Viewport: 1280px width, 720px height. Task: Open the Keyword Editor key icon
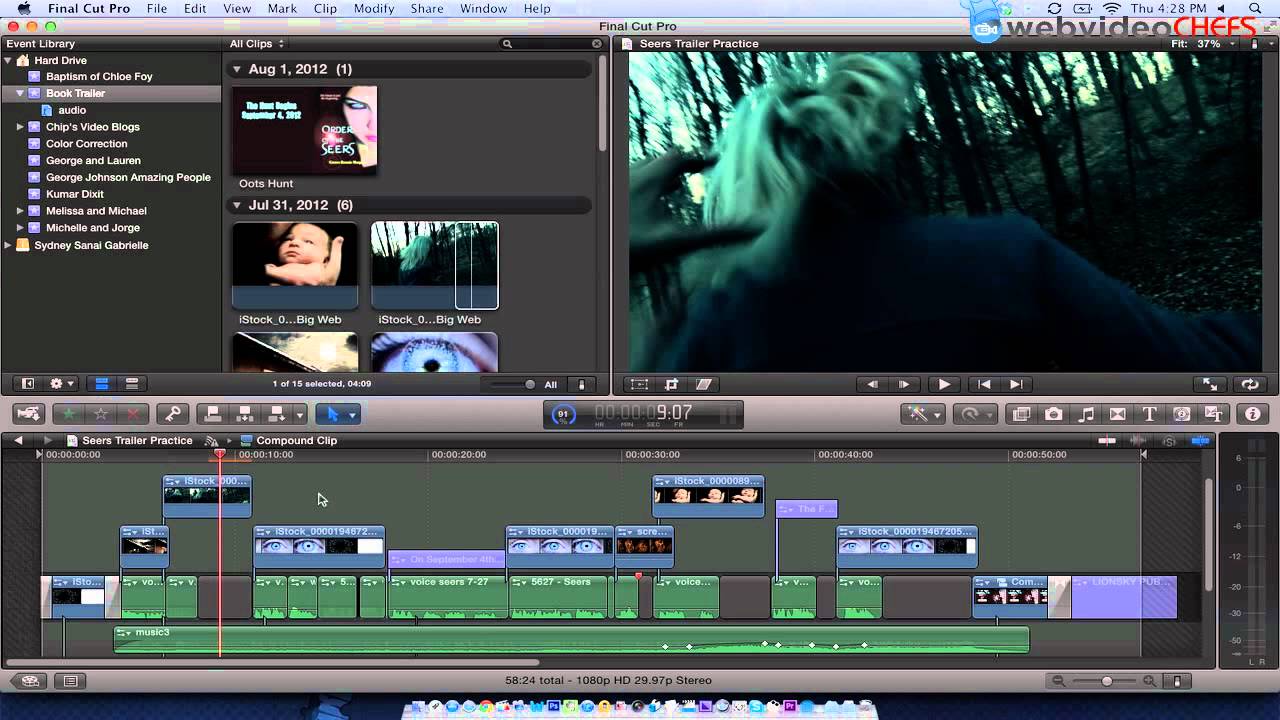coord(172,413)
